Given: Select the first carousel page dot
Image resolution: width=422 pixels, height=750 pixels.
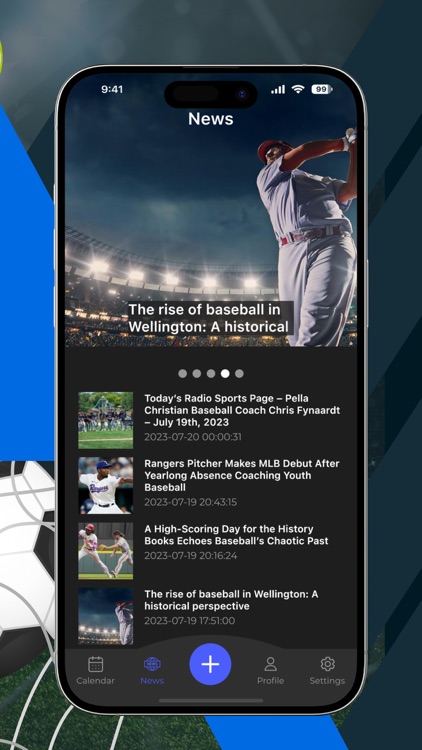Looking at the screenshot, I should pos(182,374).
